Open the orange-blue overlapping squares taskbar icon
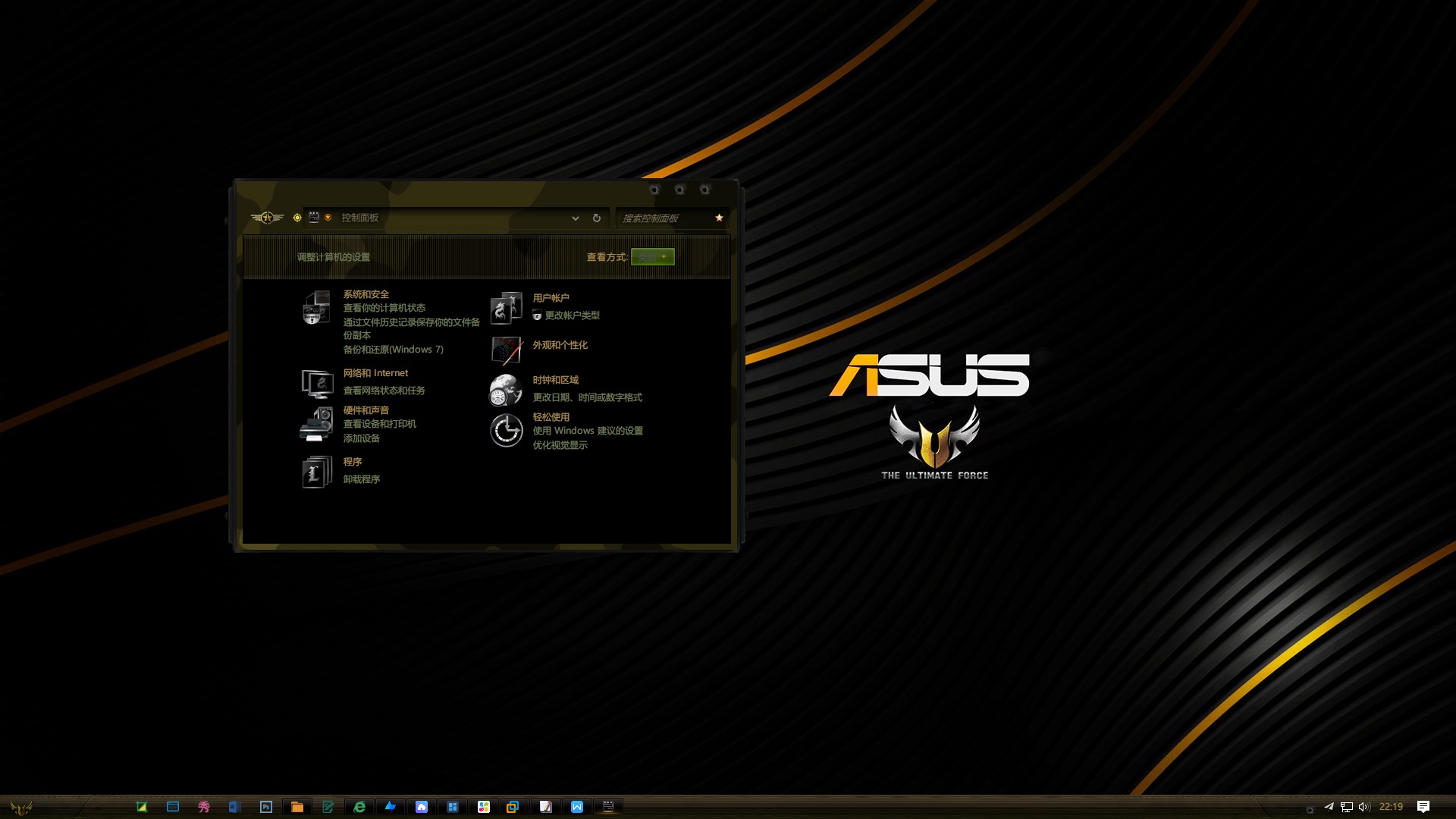The image size is (1456, 819). (513, 807)
